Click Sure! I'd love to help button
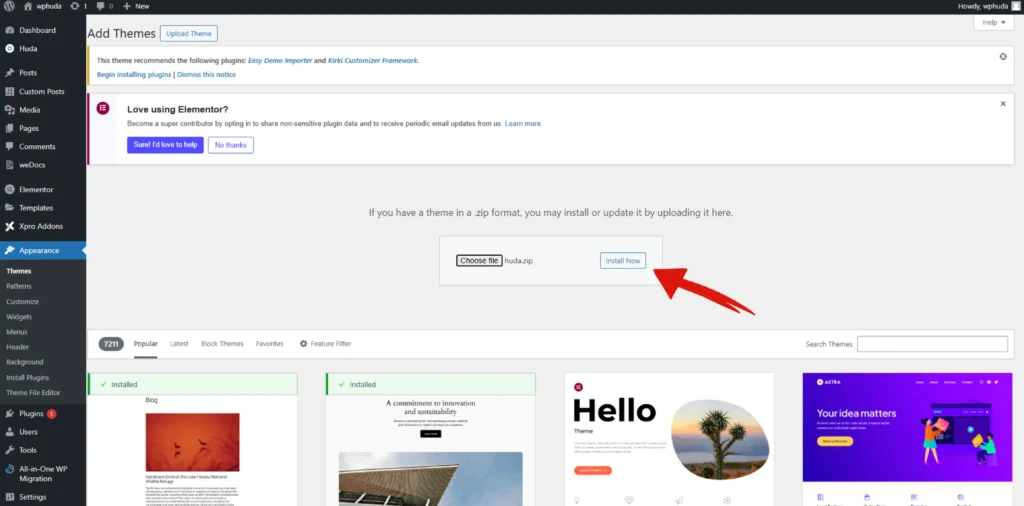This screenshot has width=1024, height=506. point(165,145)
